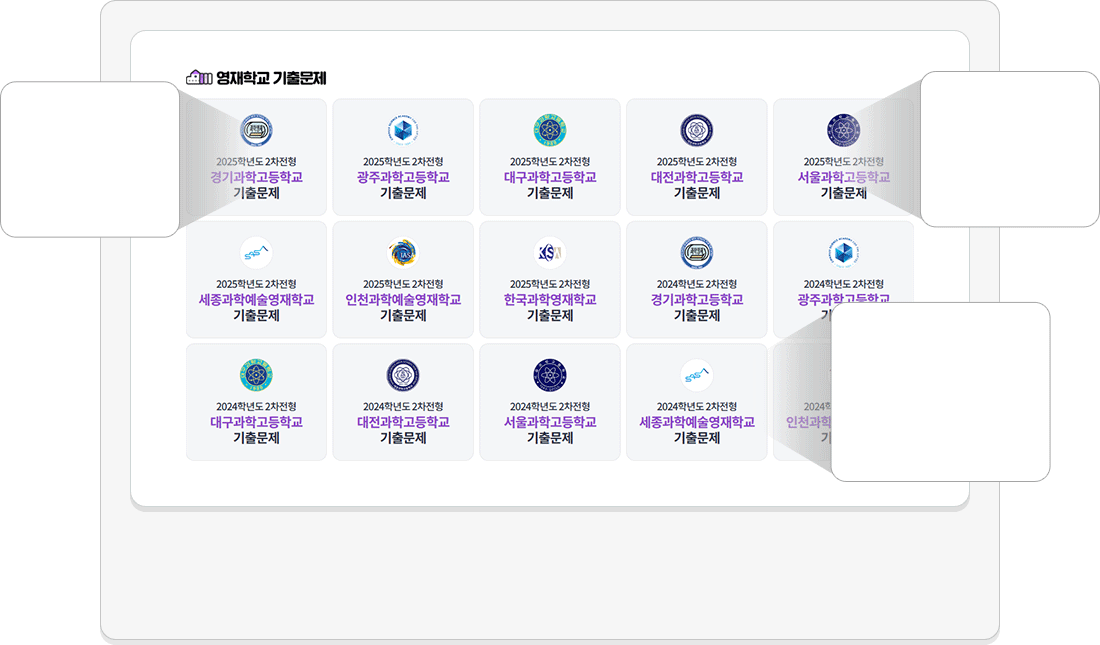Click '2025학년도 2차전형' text on 세종과학예술영재학교 card

[x=256, y=284]
